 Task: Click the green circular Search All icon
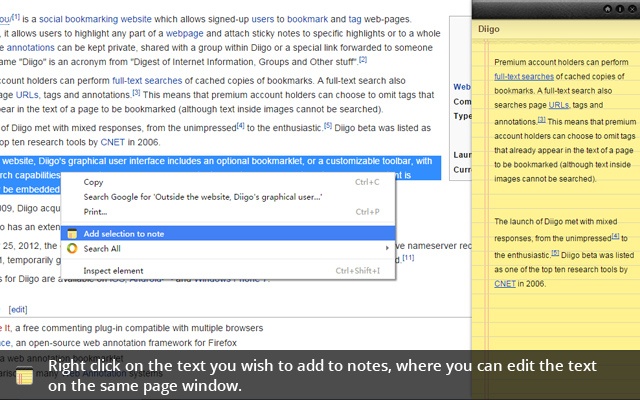(72, 248)
